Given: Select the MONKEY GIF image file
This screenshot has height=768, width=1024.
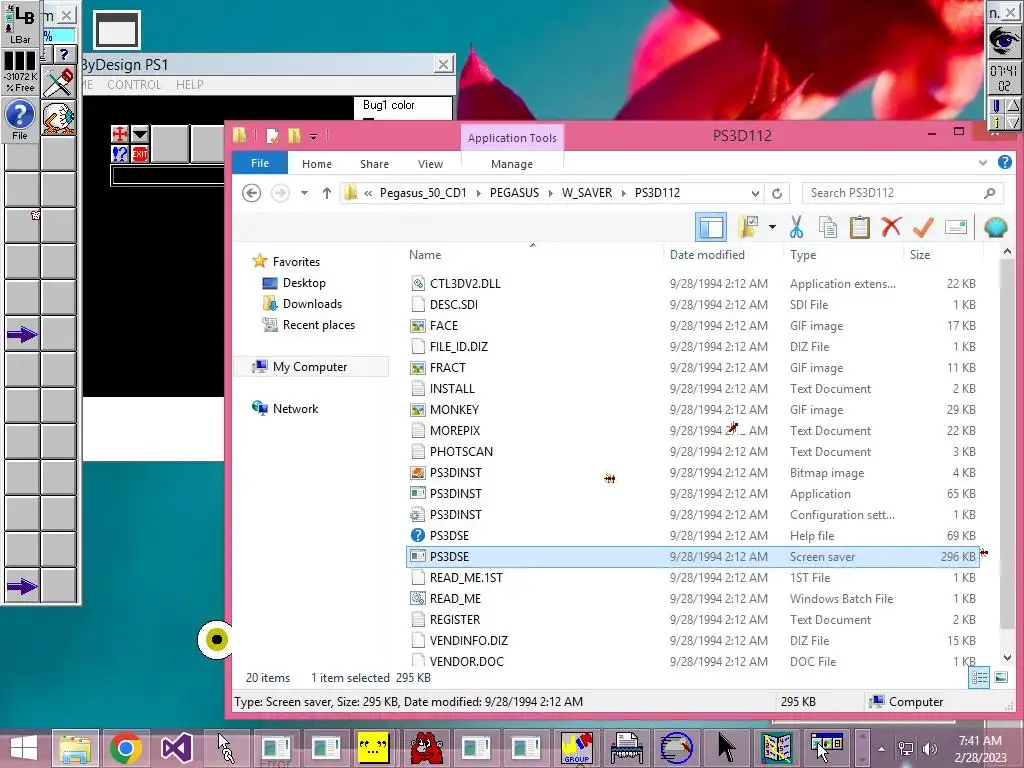Looking at the screenshot, I should [454, 409].
